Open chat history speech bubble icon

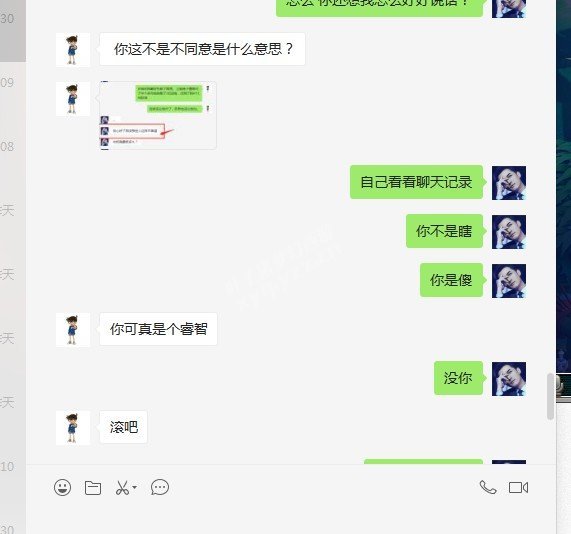coord(160,487)
